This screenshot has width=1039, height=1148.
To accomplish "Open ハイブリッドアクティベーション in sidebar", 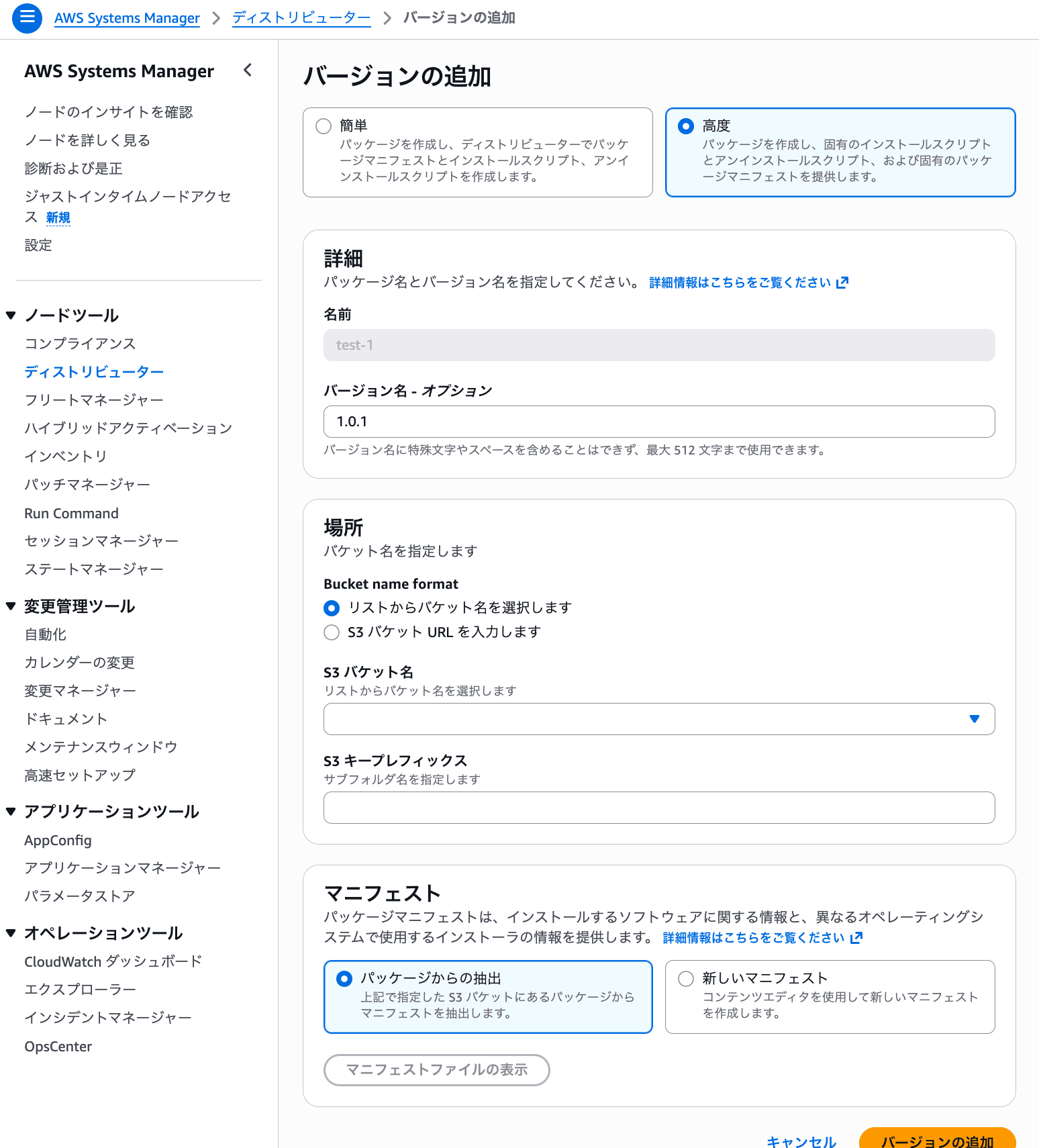I will tap(128, 428).
